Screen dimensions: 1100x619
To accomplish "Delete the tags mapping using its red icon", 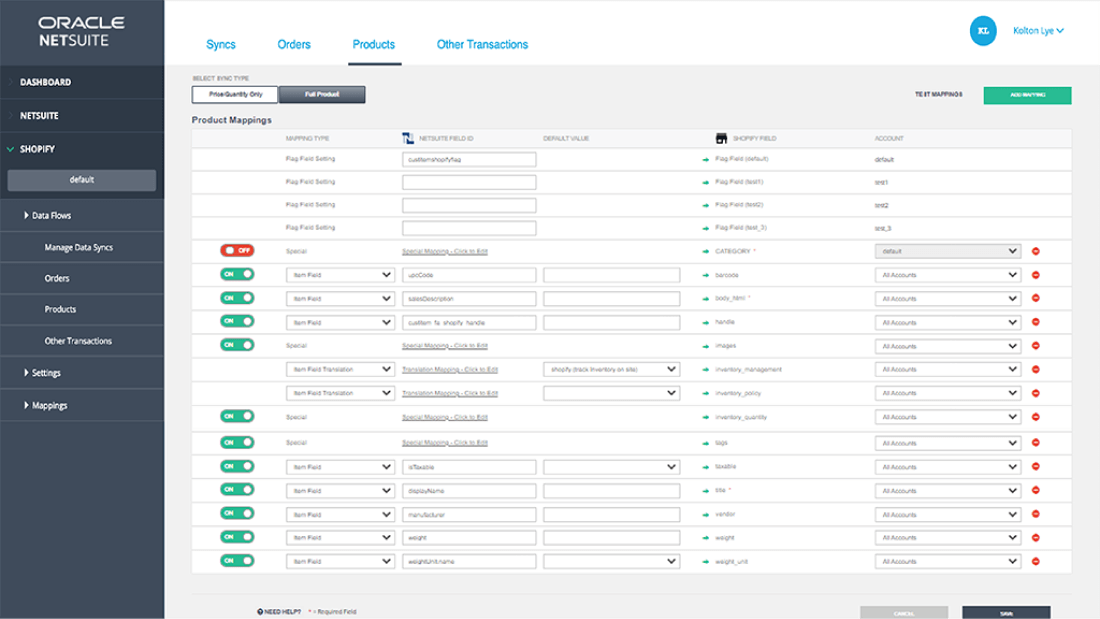I will point(1036,442).
